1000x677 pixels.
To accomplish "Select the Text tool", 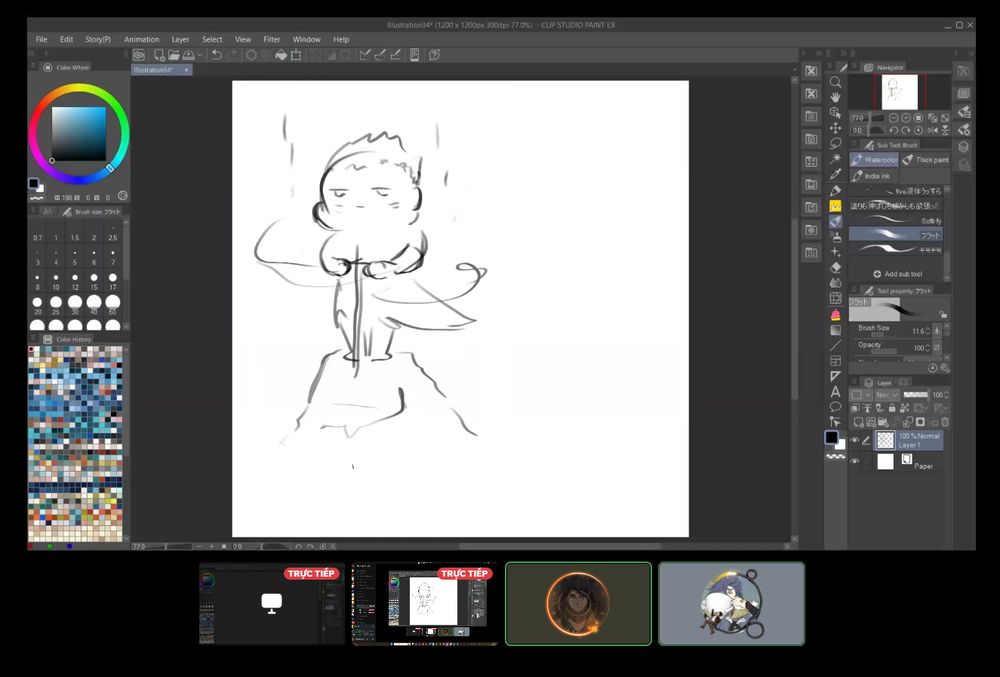I will [x=835, y=391].
